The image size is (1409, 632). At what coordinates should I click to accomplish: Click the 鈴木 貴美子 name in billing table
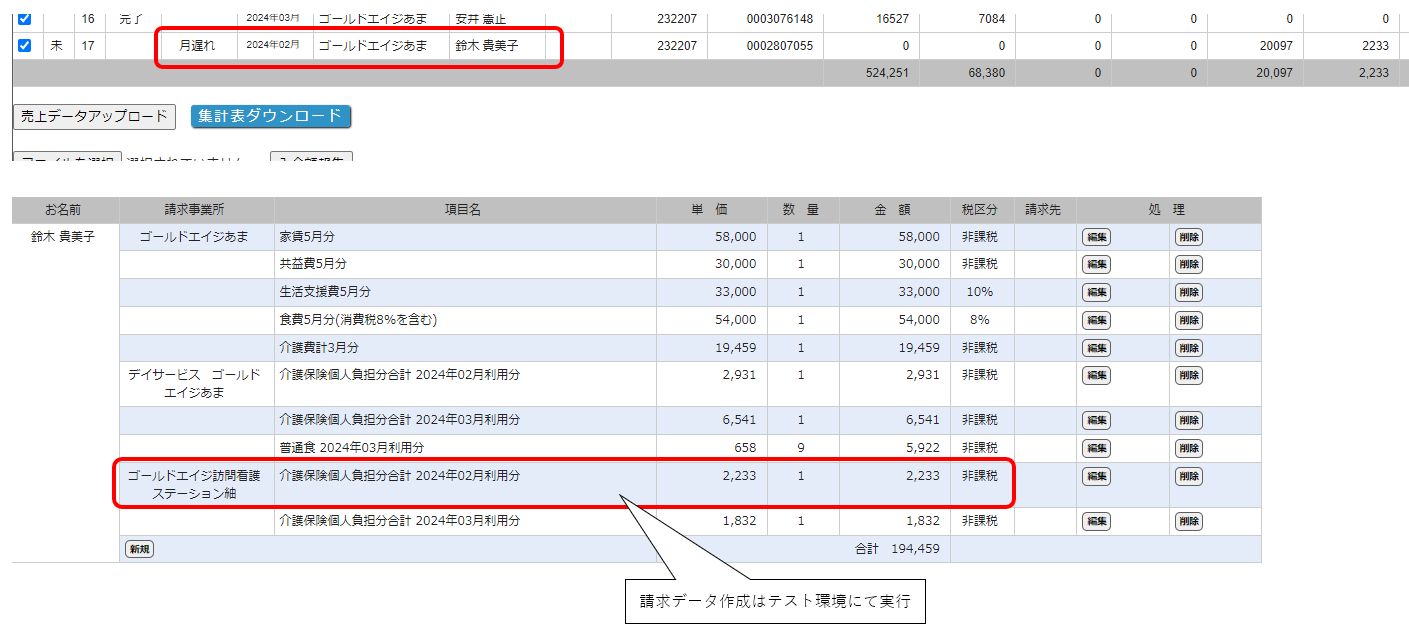click(64, 237)
